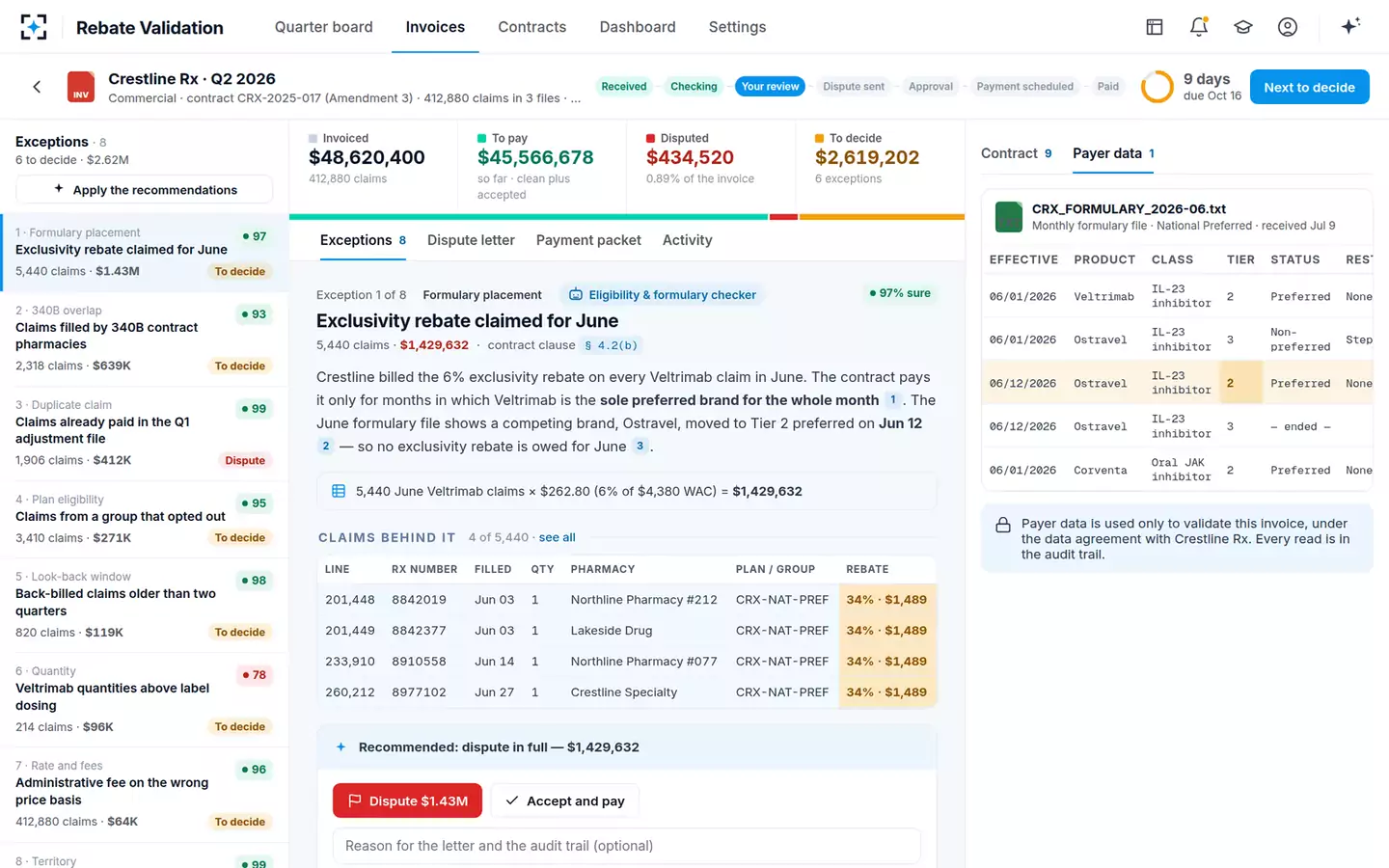The width and height of the screenshot is (1389, 868).
Task: Select Veltrimab quantities above label dosing exception
Action: click(x=145, y=700)
